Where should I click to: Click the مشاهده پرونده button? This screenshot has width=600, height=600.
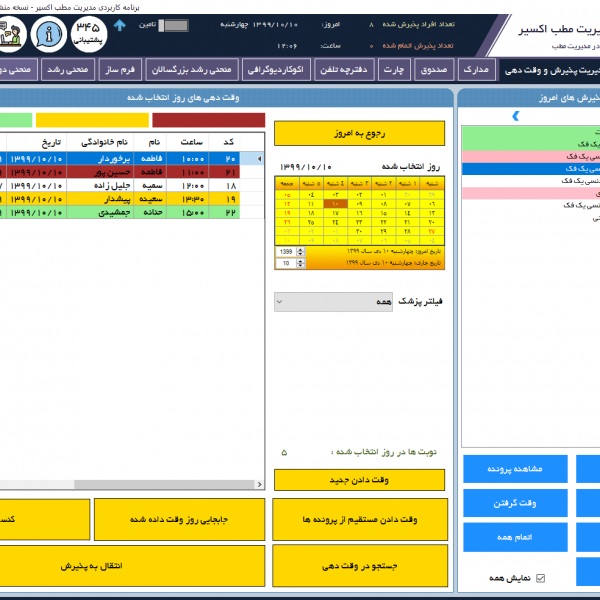[x=514, y=468]
